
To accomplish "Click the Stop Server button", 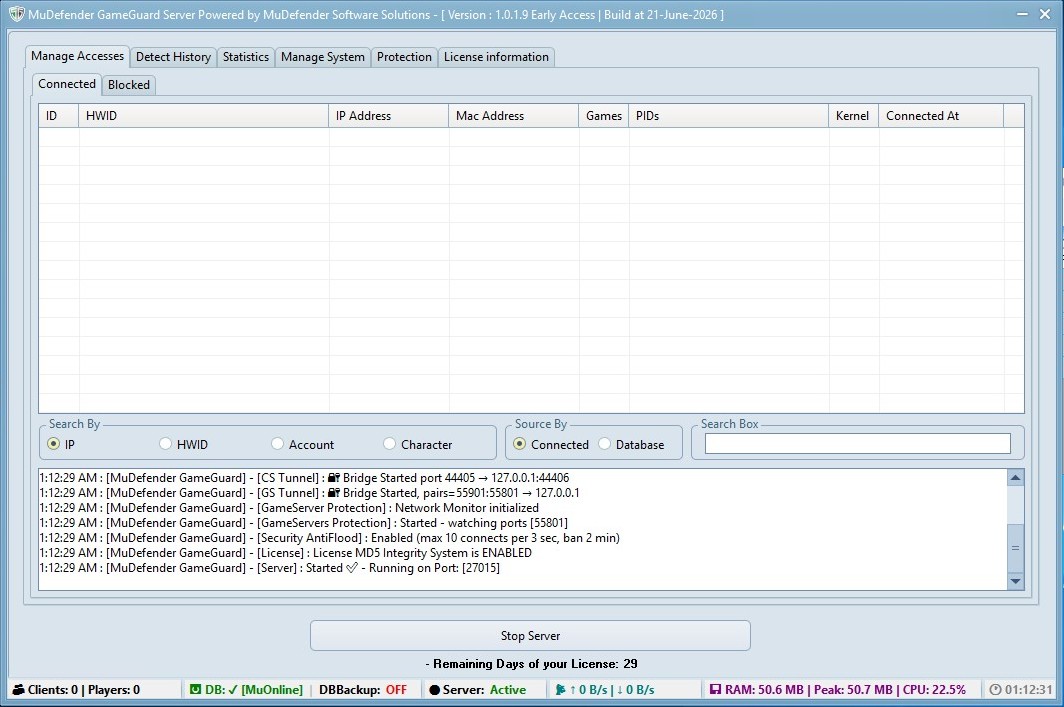I will (530, 636).
